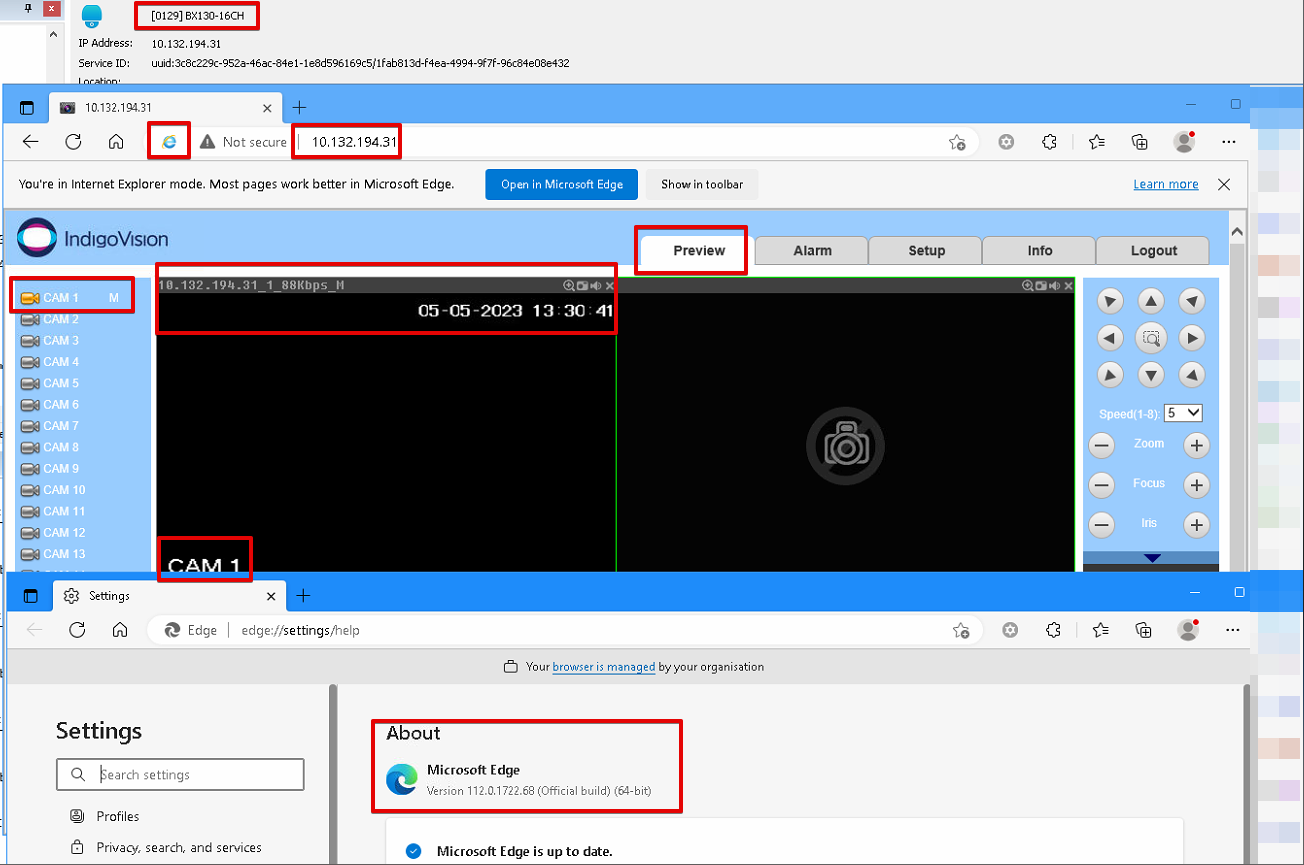Viewport: 1304px width, 865px height.
Task: Take snapshot of the 88Kbps_M stream pane
Action: tap(583, 286)
